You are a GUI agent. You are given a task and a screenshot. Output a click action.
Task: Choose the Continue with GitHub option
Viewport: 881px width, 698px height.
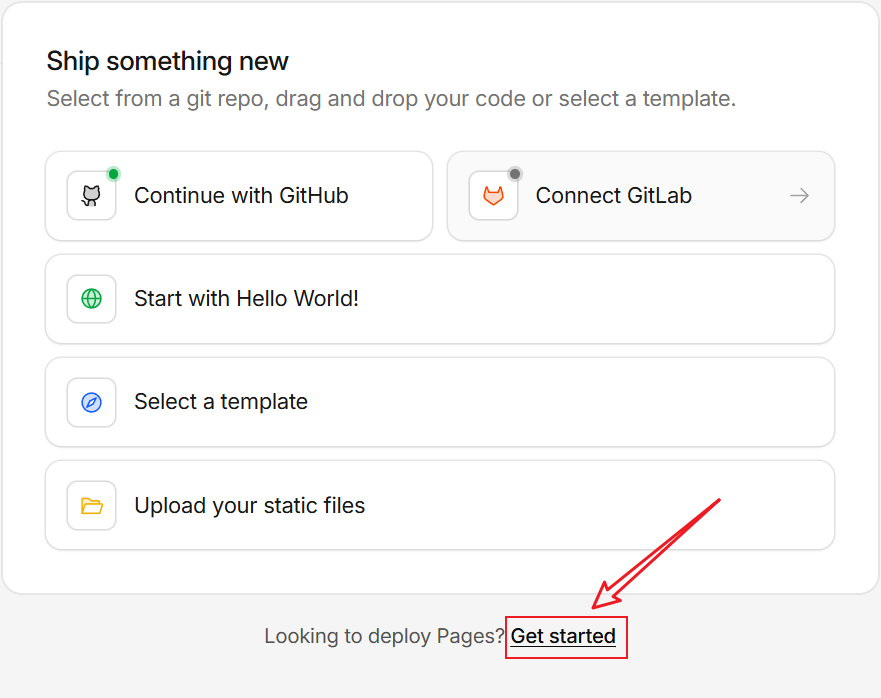(241, 196)
